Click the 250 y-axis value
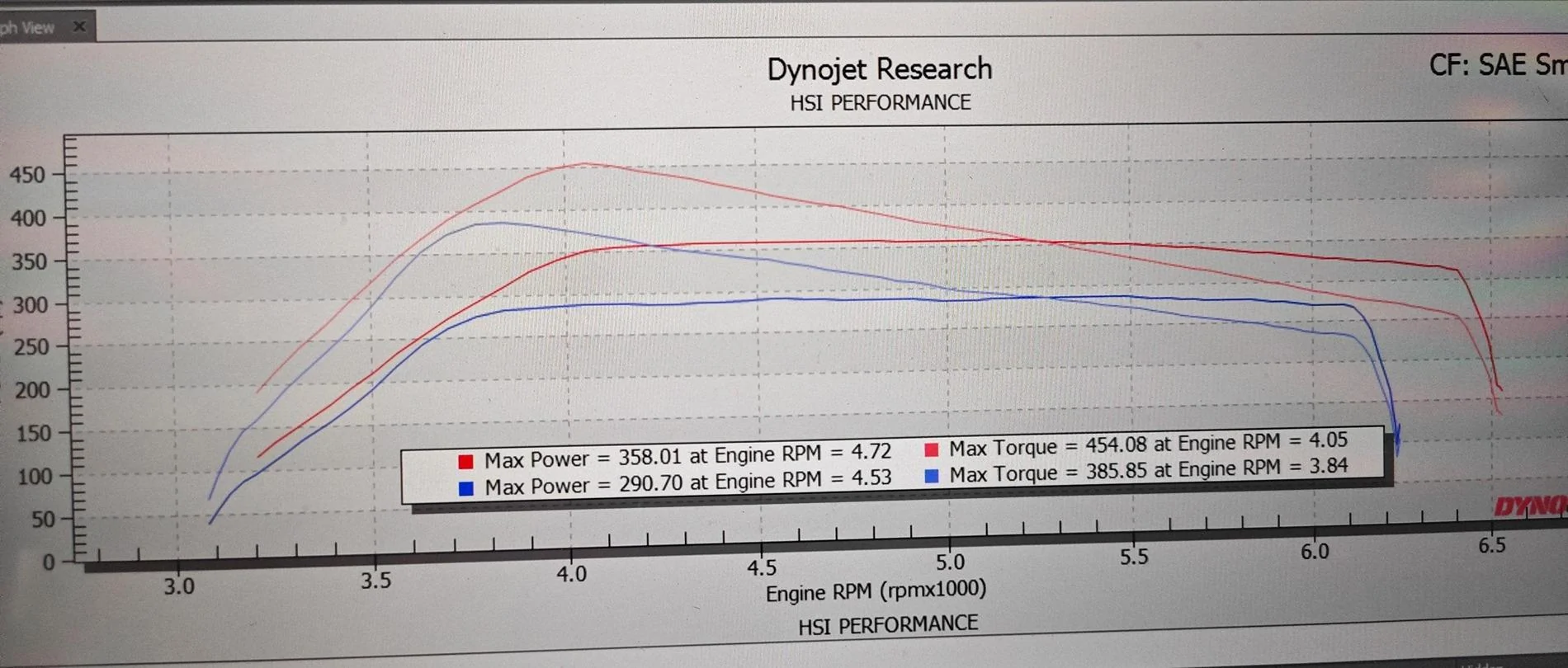 click(31, 347)
